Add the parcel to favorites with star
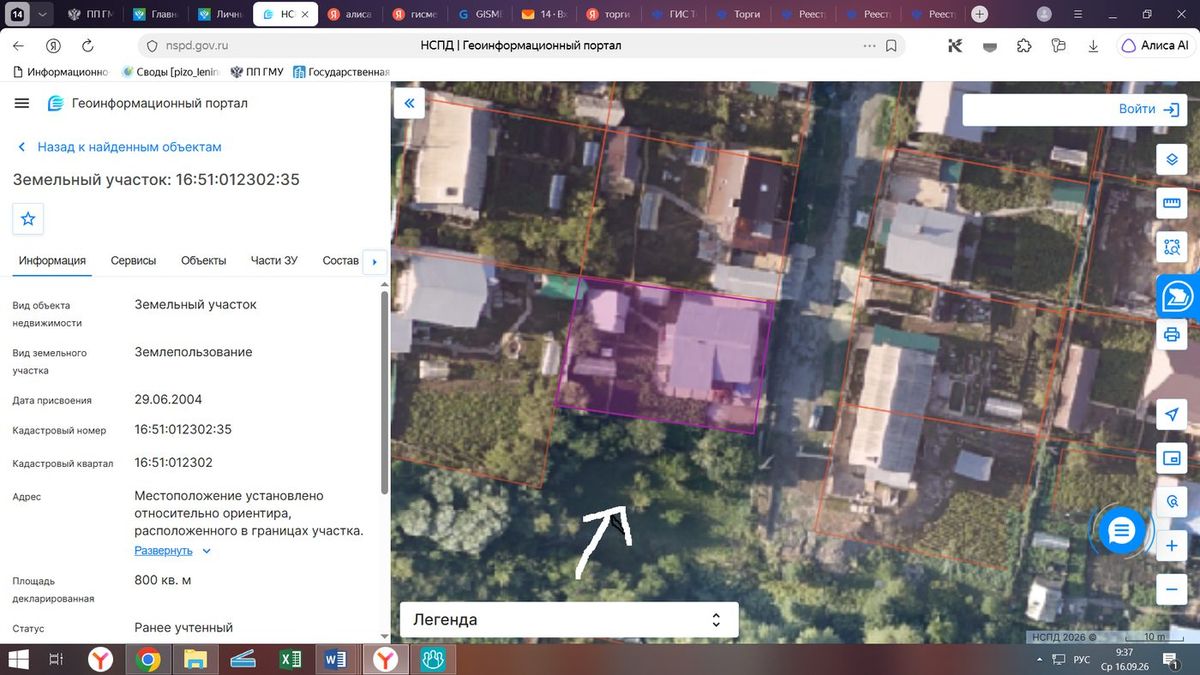Image resolution: width=1200 pixels, height=675 pixels. pos(28,218)
